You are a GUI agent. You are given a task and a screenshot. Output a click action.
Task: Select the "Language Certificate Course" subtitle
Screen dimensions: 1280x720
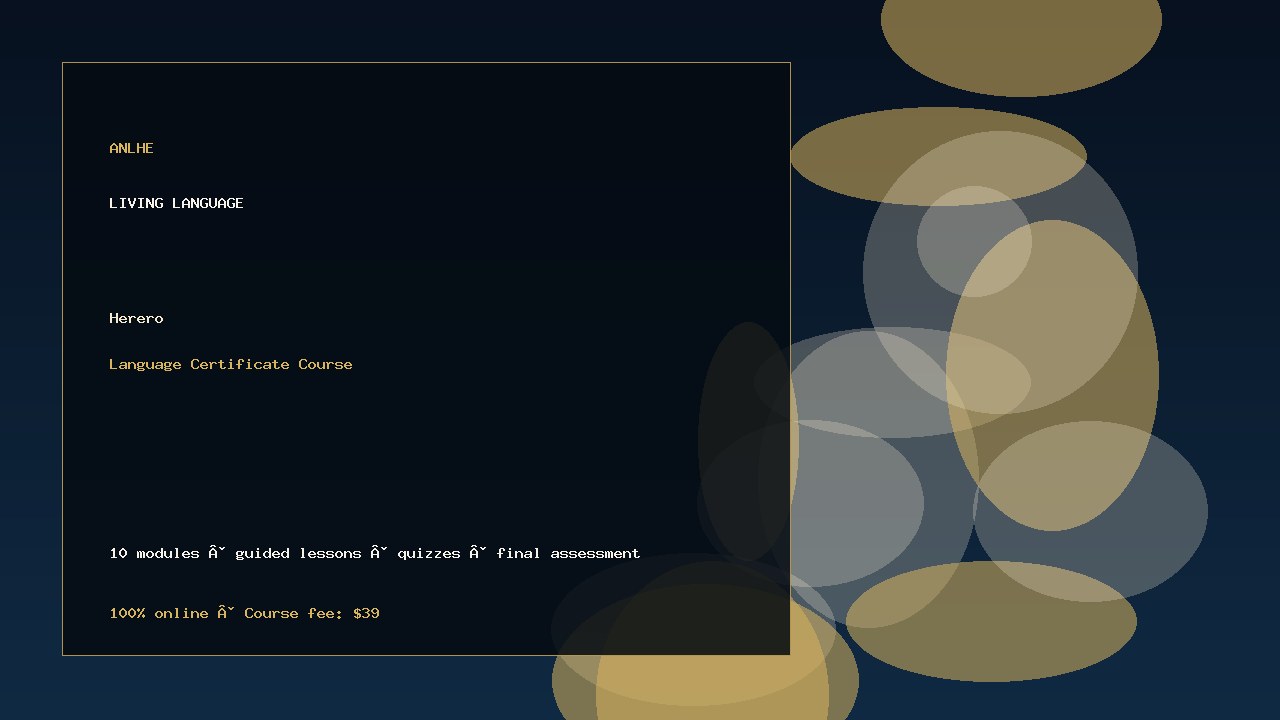pos(231,364)
